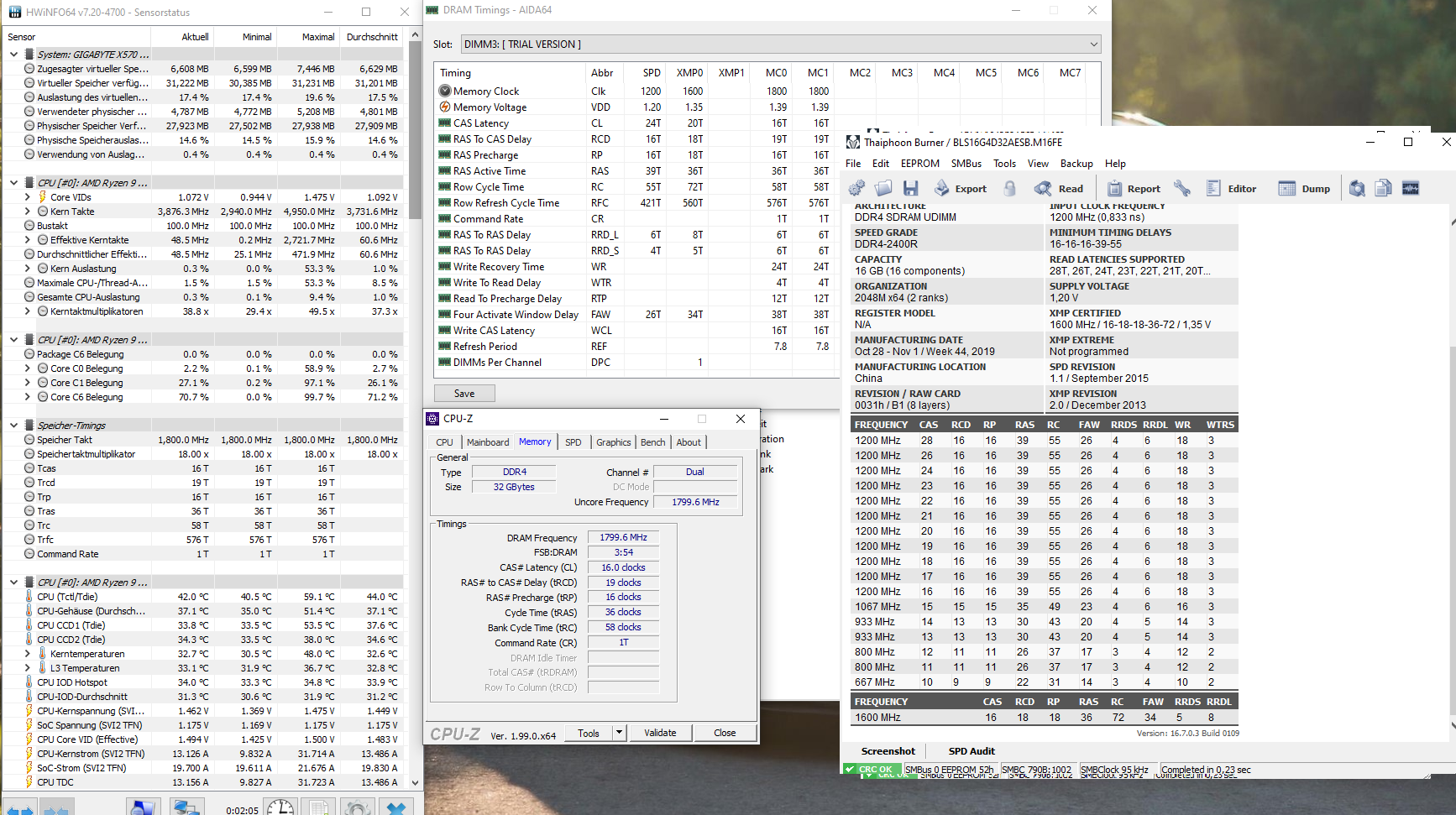The height and width of the screenshot is (815, 1456).
Task: Click the DRAM Frequency field in CPU-Z
Action: click(624, 537)
